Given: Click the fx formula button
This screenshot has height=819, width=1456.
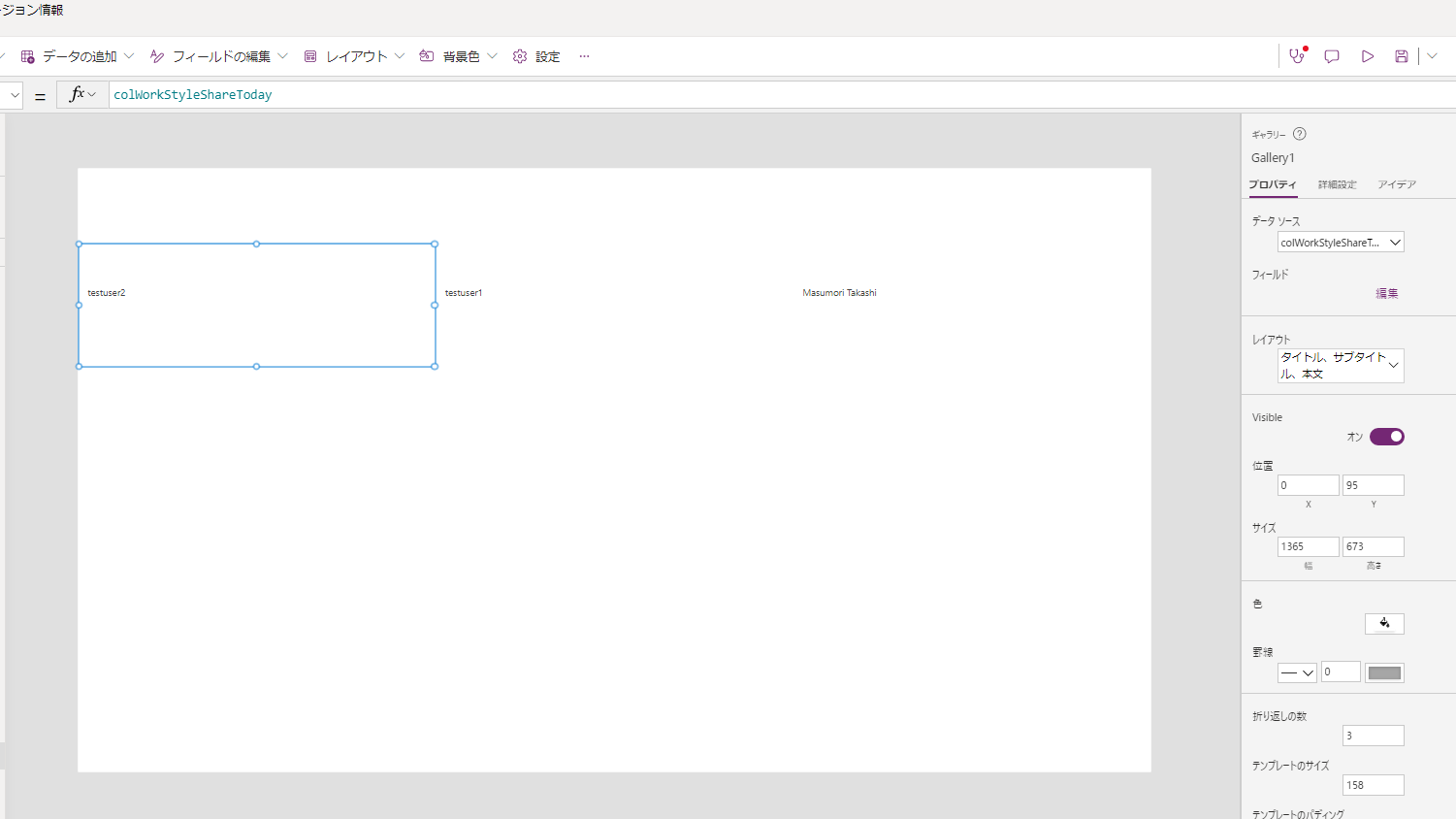Looking at the screenshot, I should [82, 94].
